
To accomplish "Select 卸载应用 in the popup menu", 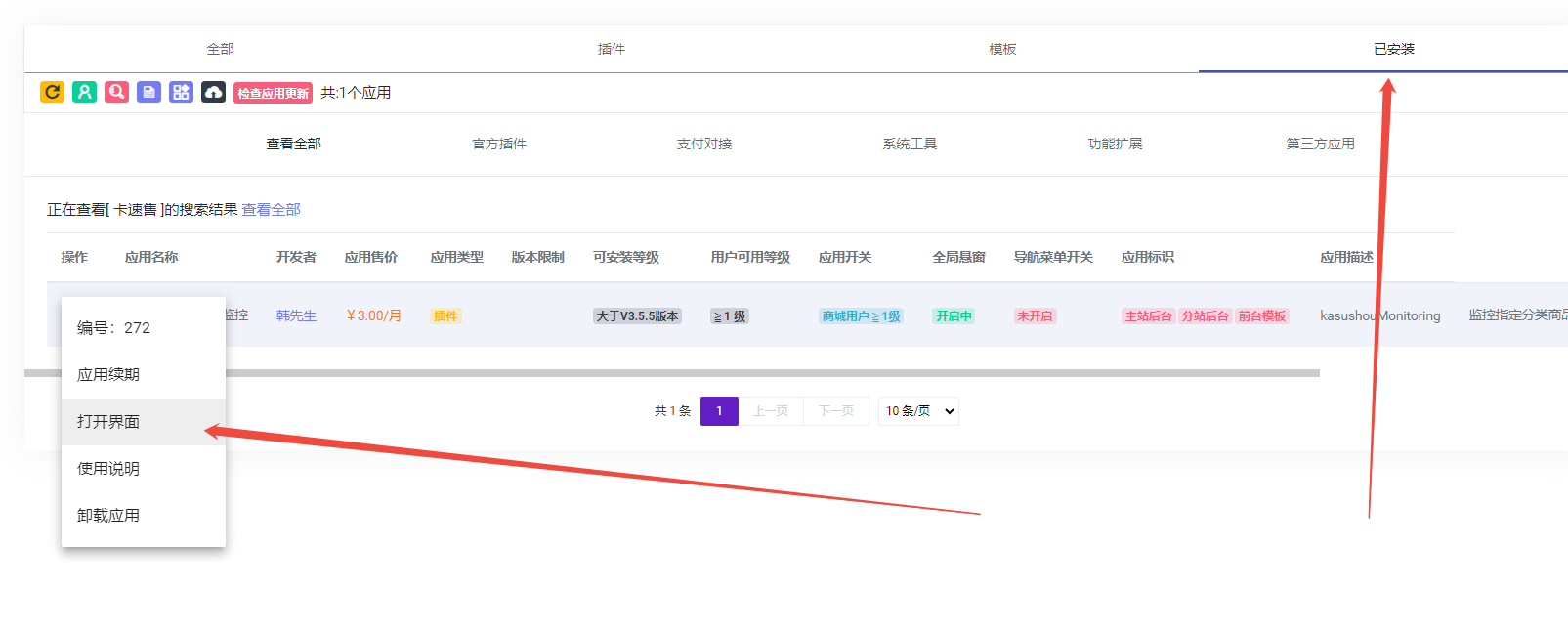I will click(x=108, y=516).
